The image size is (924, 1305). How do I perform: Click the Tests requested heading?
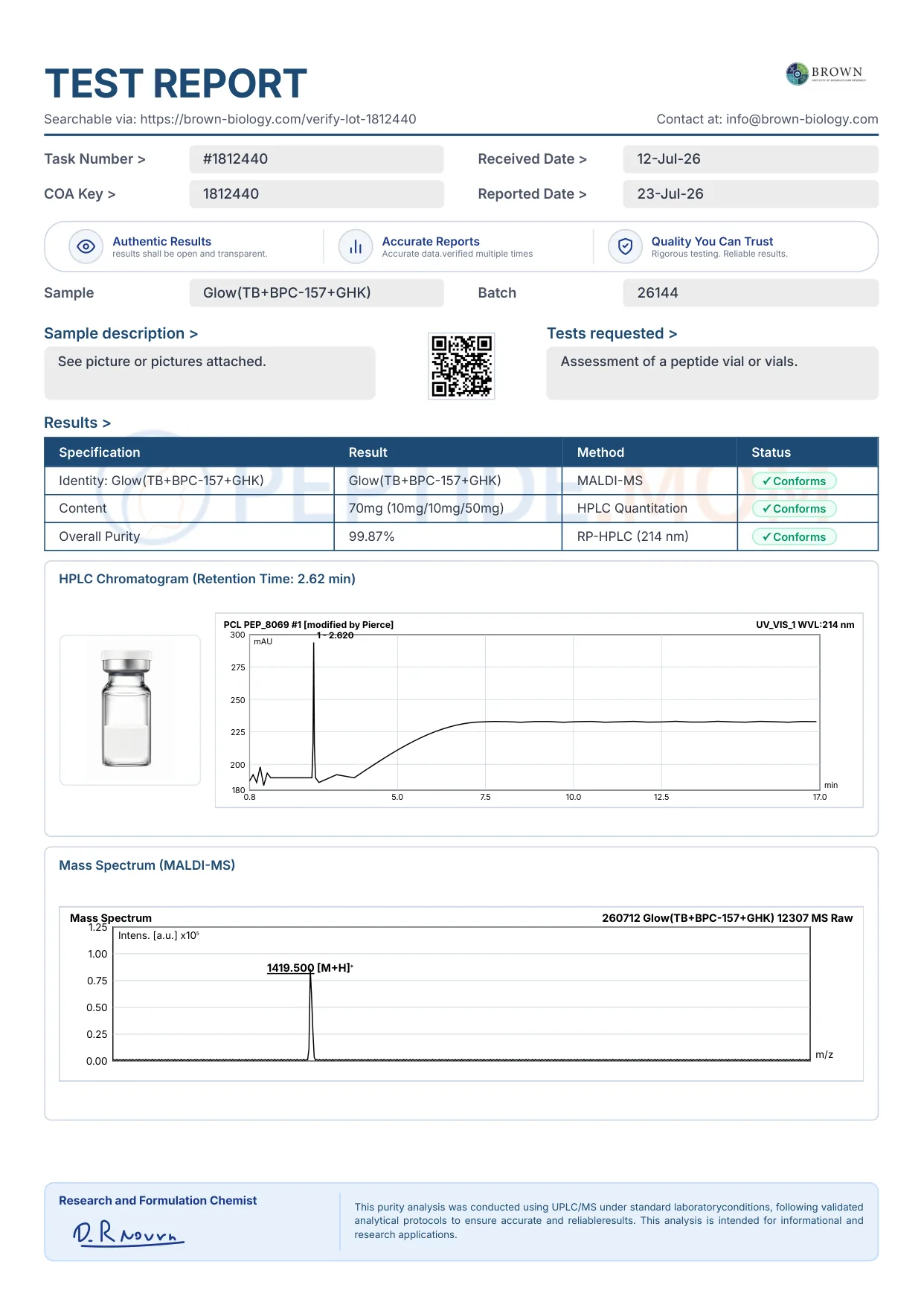[x=612, y=333]
